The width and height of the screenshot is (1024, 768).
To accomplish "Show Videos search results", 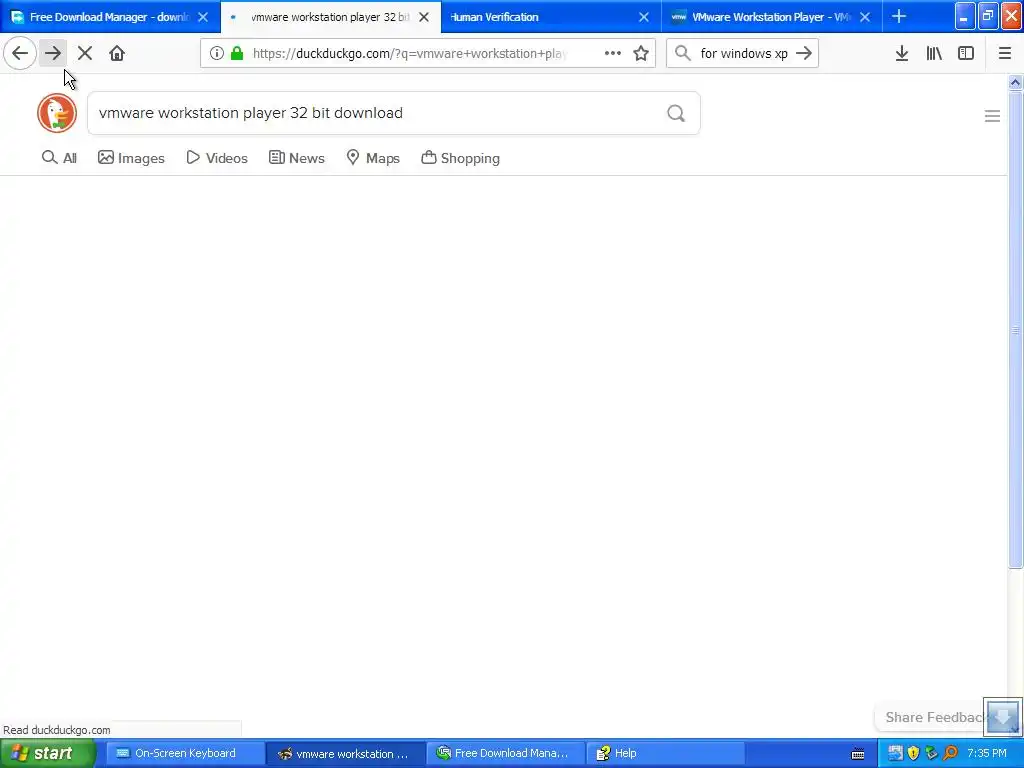I will click(217, 158).
